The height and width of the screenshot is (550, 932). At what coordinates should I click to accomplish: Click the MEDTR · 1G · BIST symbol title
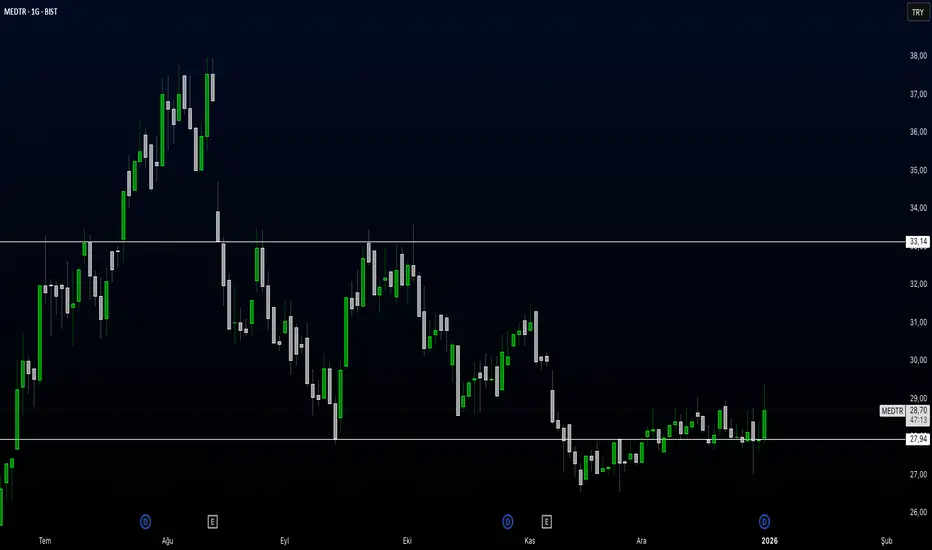(30, 11)
